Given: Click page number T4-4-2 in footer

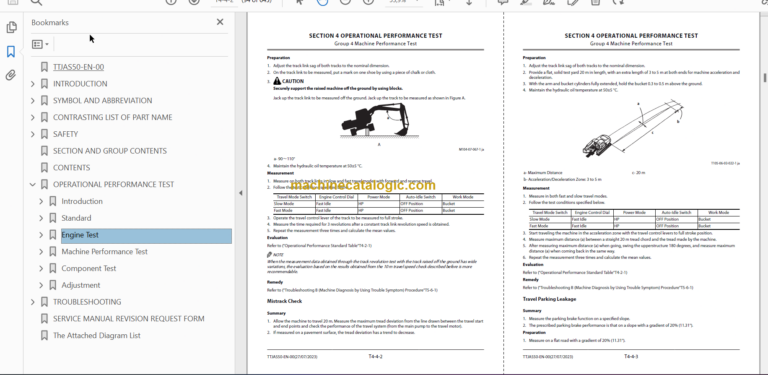Looking at the screenshot, I should [375, 356].
